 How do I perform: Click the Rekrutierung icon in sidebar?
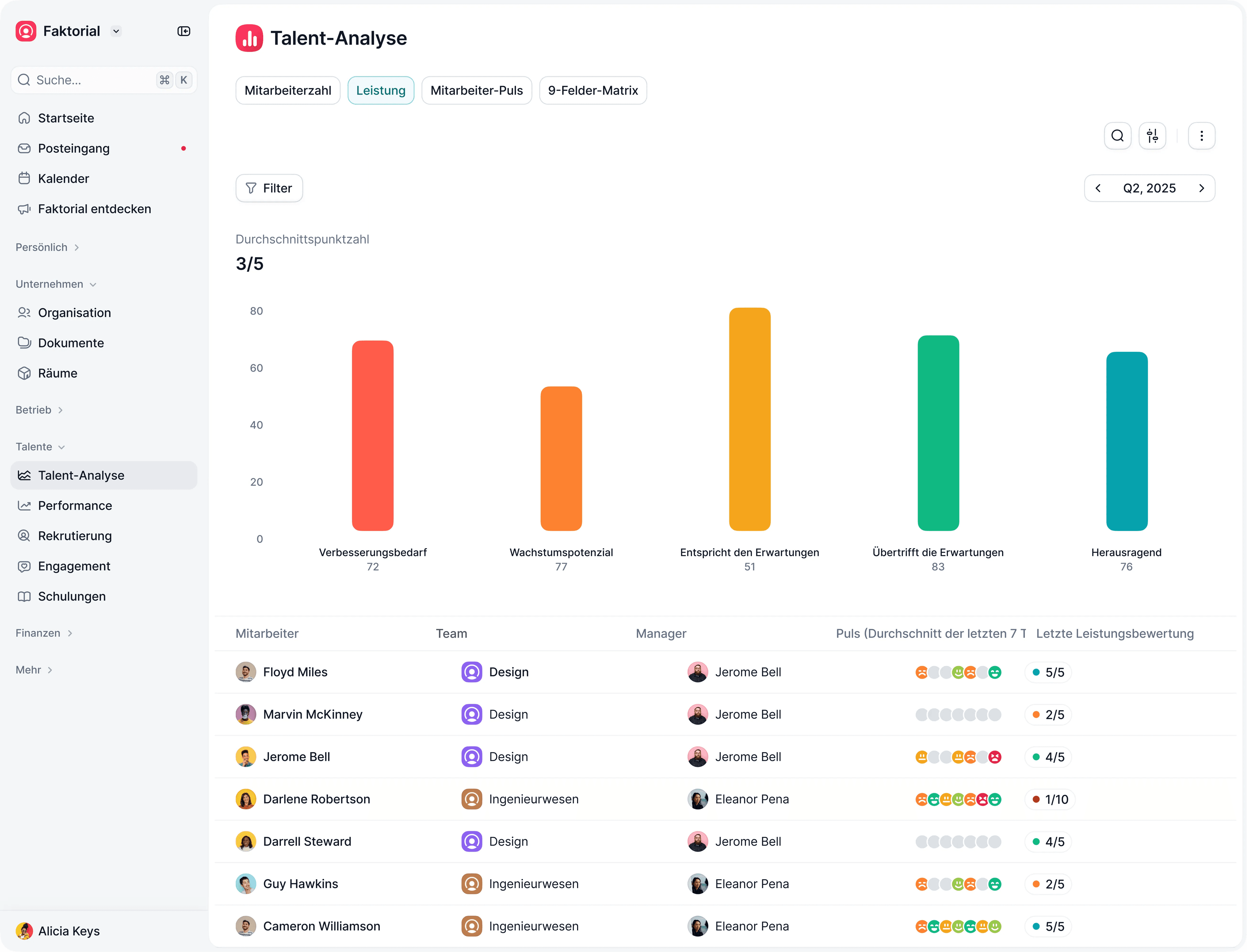24,536
